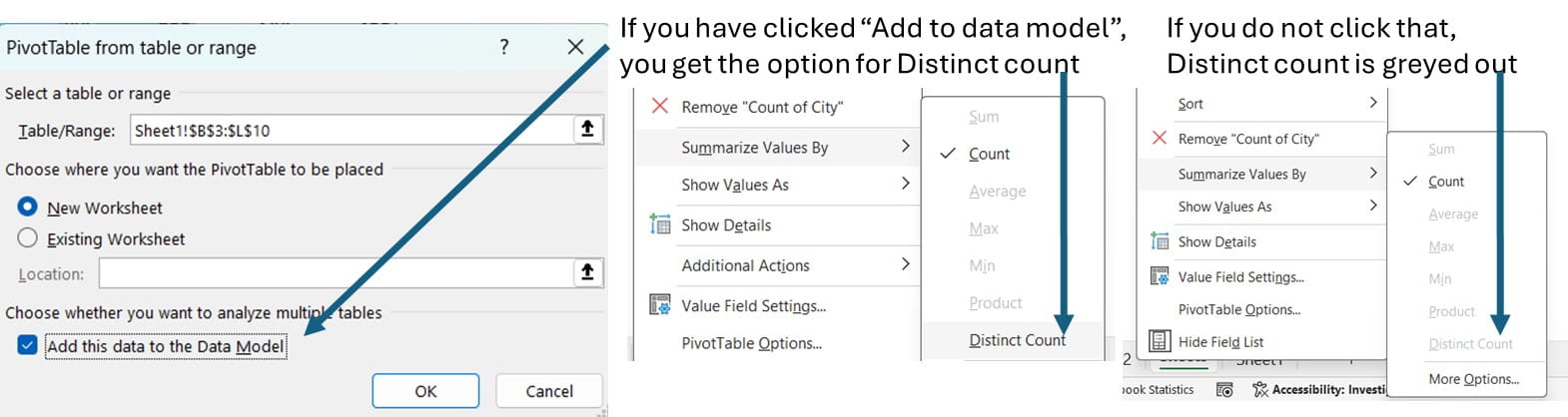This screenshot has height=417, width=1568.
Task: Click the collapse-dialog arrow beside Location field
Action: pyautogui.click(x=587, y=272)
